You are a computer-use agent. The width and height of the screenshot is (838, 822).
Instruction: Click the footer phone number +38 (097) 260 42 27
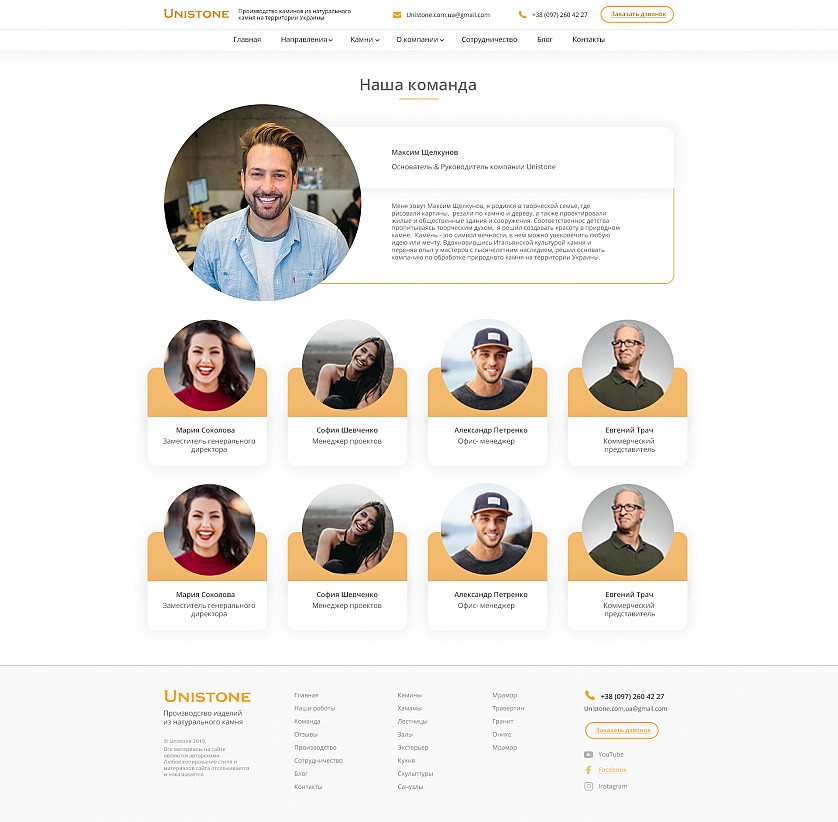click(632, 696)
